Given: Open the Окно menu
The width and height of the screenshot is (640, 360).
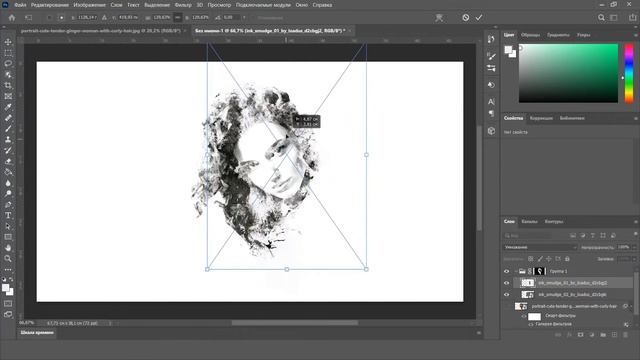Looking at the screenshot, I should point(302,5).
